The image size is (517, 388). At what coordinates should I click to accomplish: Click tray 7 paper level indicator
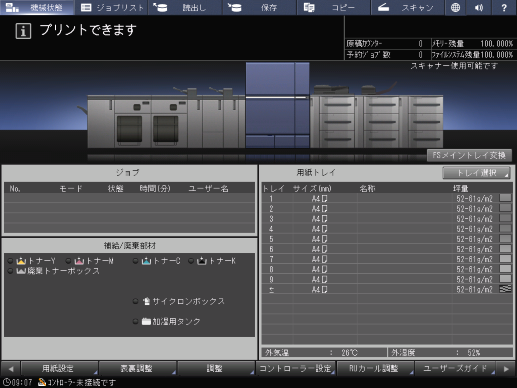[x=505, y=258]
